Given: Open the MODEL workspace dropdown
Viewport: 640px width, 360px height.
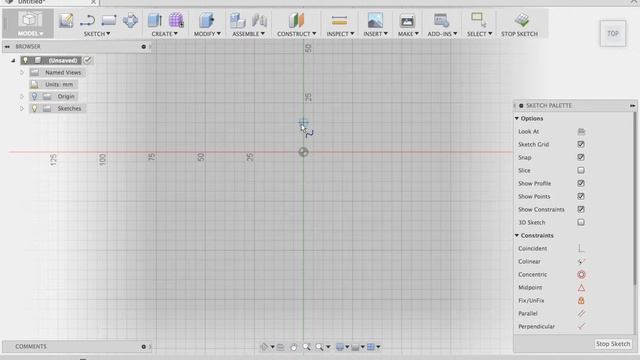Looking at the screenshot, I should (x=31, y=33).
